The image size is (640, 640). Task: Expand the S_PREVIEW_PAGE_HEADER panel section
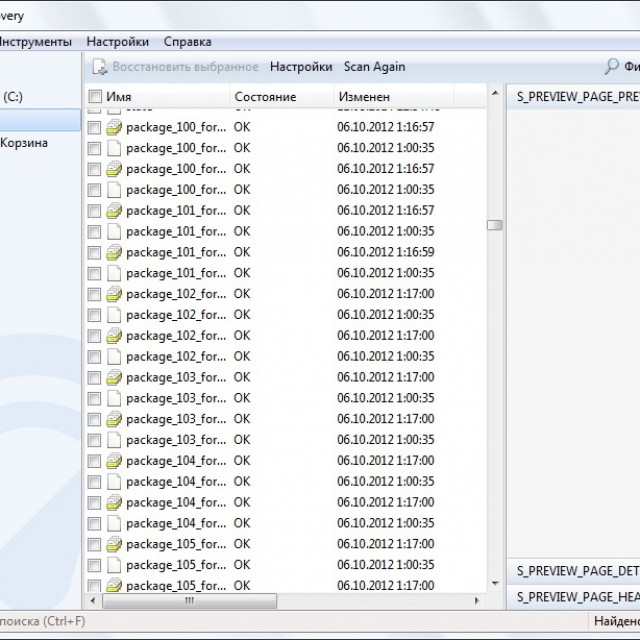pyautogui.click(x=576, y=597)
